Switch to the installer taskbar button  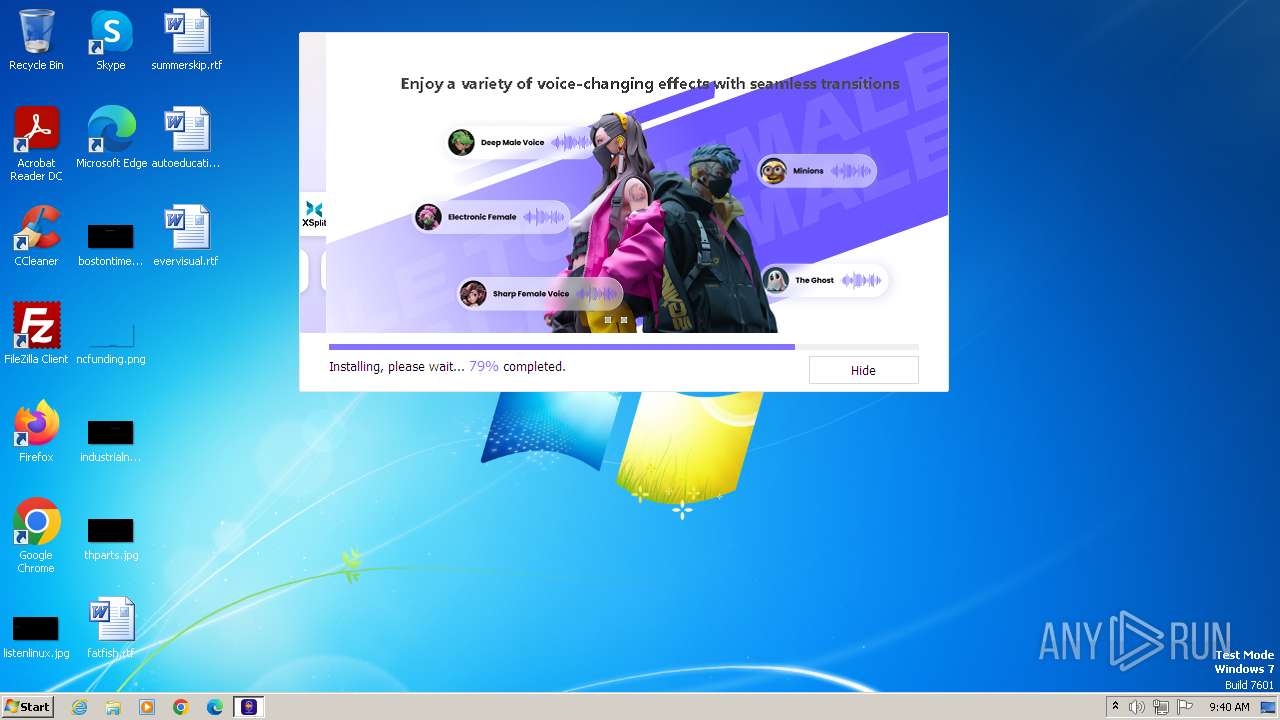pos(249,707)
